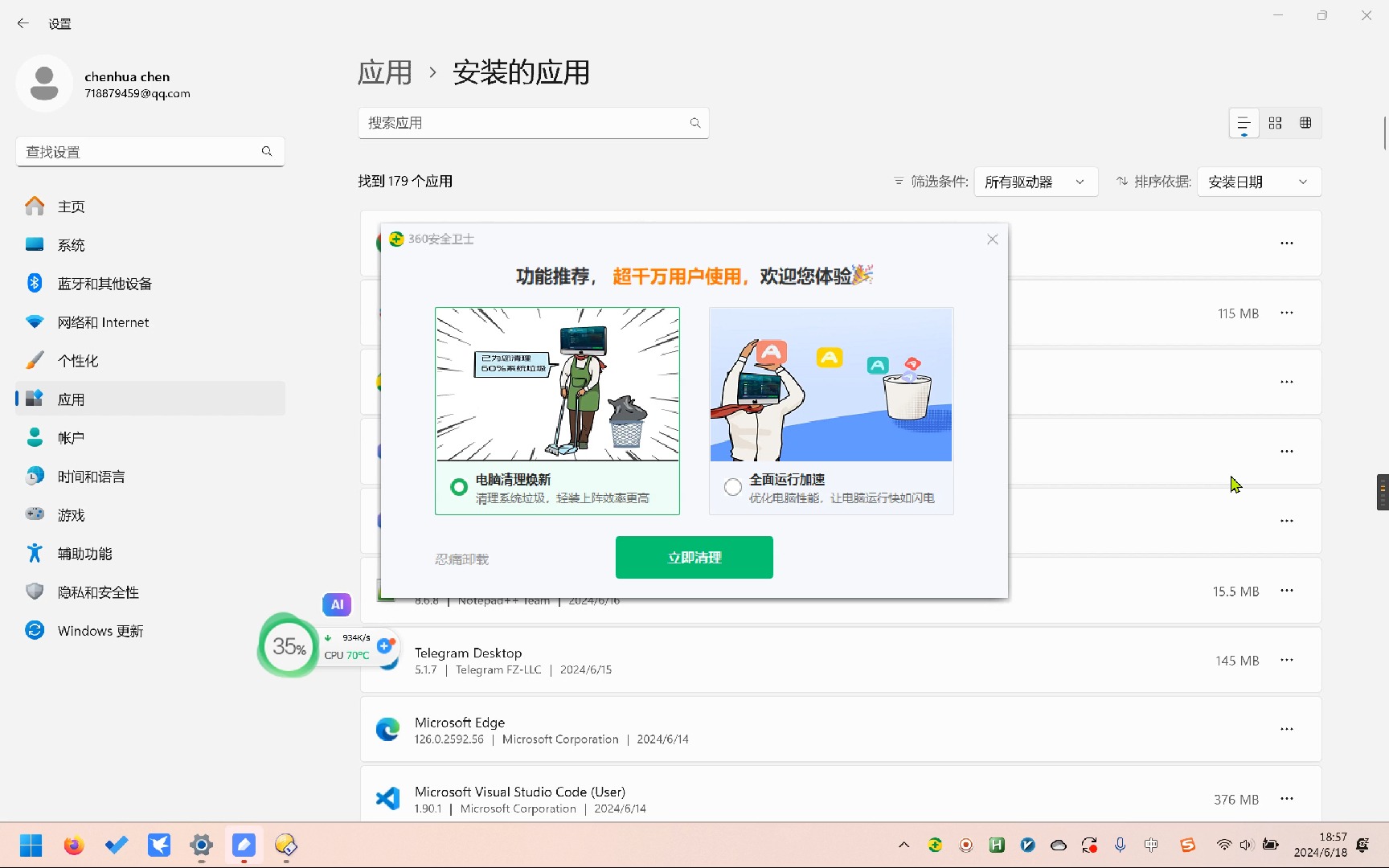Click the speed-up illustration thumbnail
This screenshot has height=868, width=1389.
831,384
